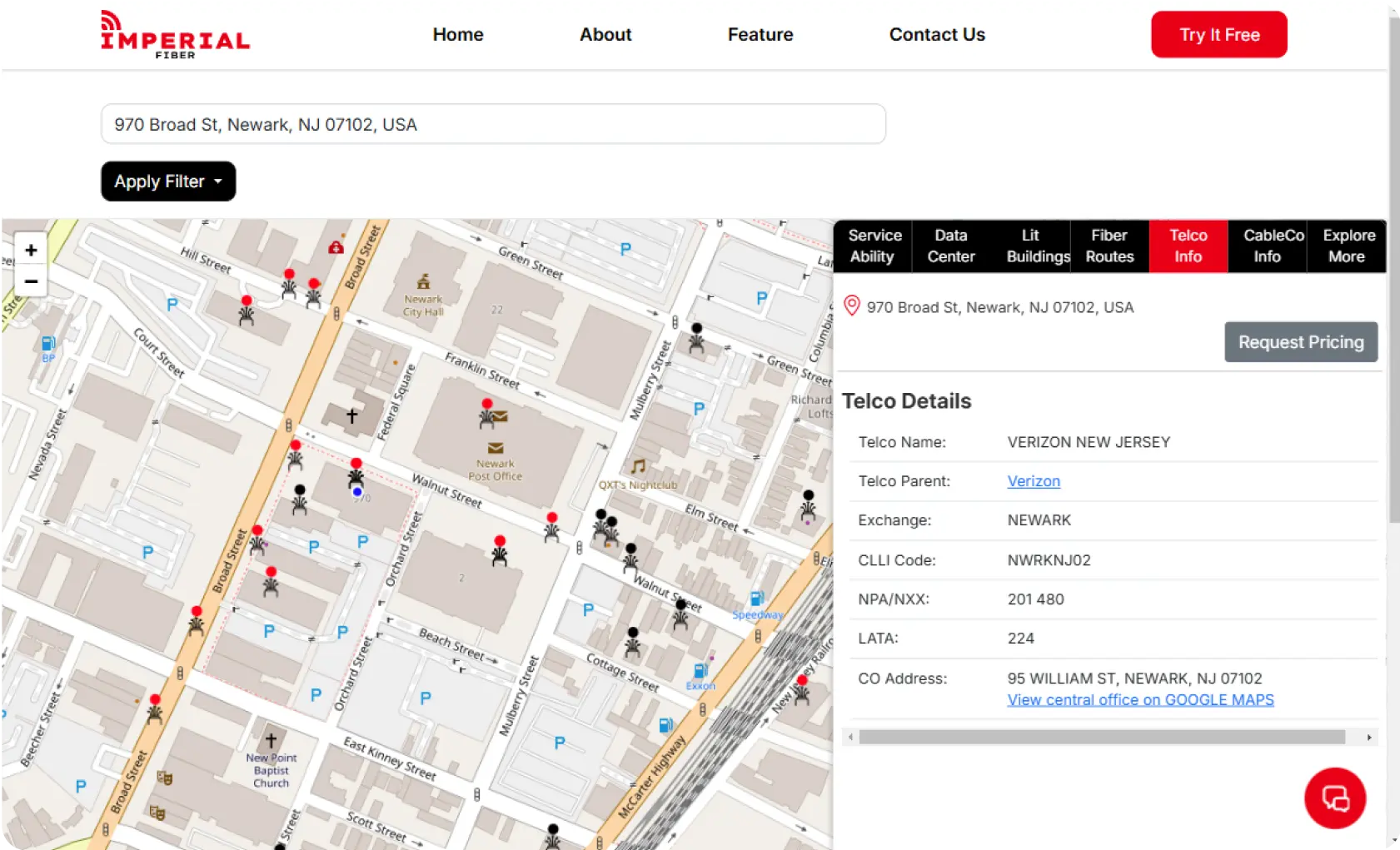The image size is (1400, 850).
Task: Select red tower marker on Walnut Street near Mulberry
Action: [x=551, y=528]
